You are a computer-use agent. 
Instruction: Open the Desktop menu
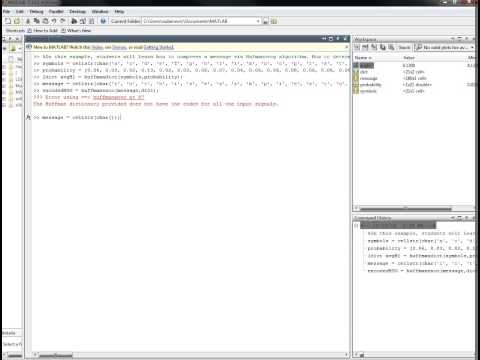(x=78, y=12)
